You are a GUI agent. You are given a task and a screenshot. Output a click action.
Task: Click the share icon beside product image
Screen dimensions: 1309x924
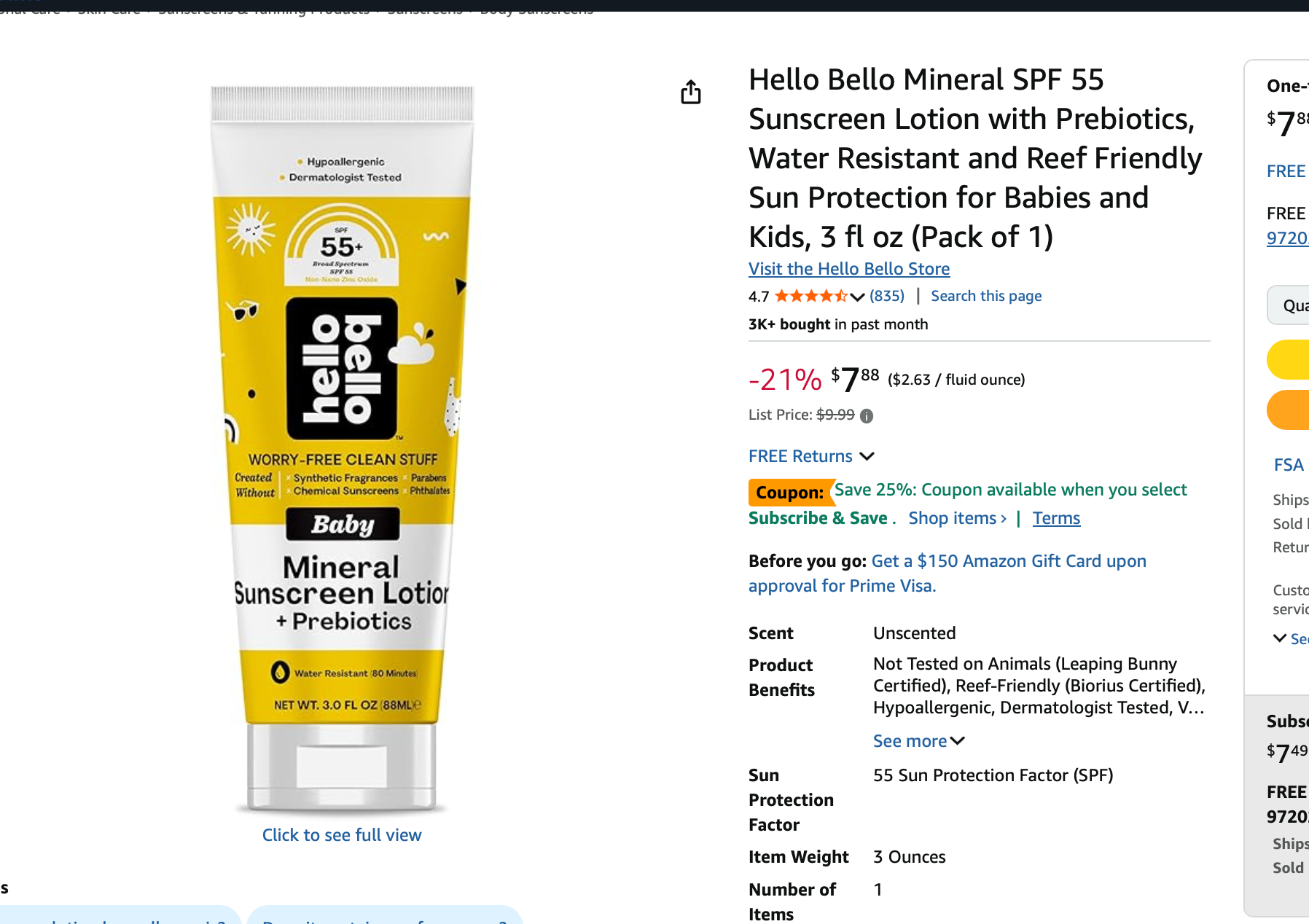691,93
